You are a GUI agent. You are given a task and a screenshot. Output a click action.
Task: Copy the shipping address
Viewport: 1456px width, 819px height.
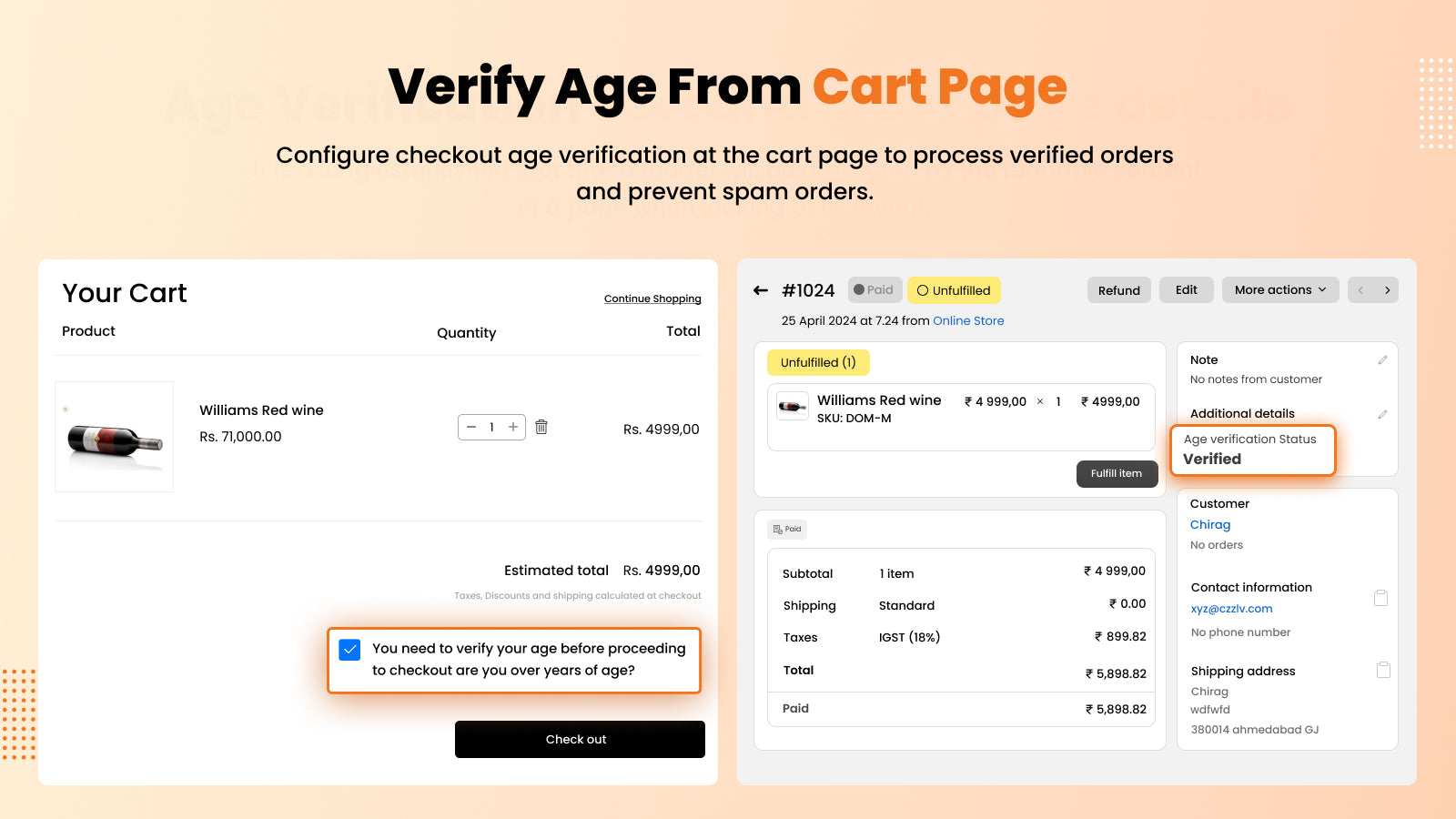click(x=1382, y=669)
